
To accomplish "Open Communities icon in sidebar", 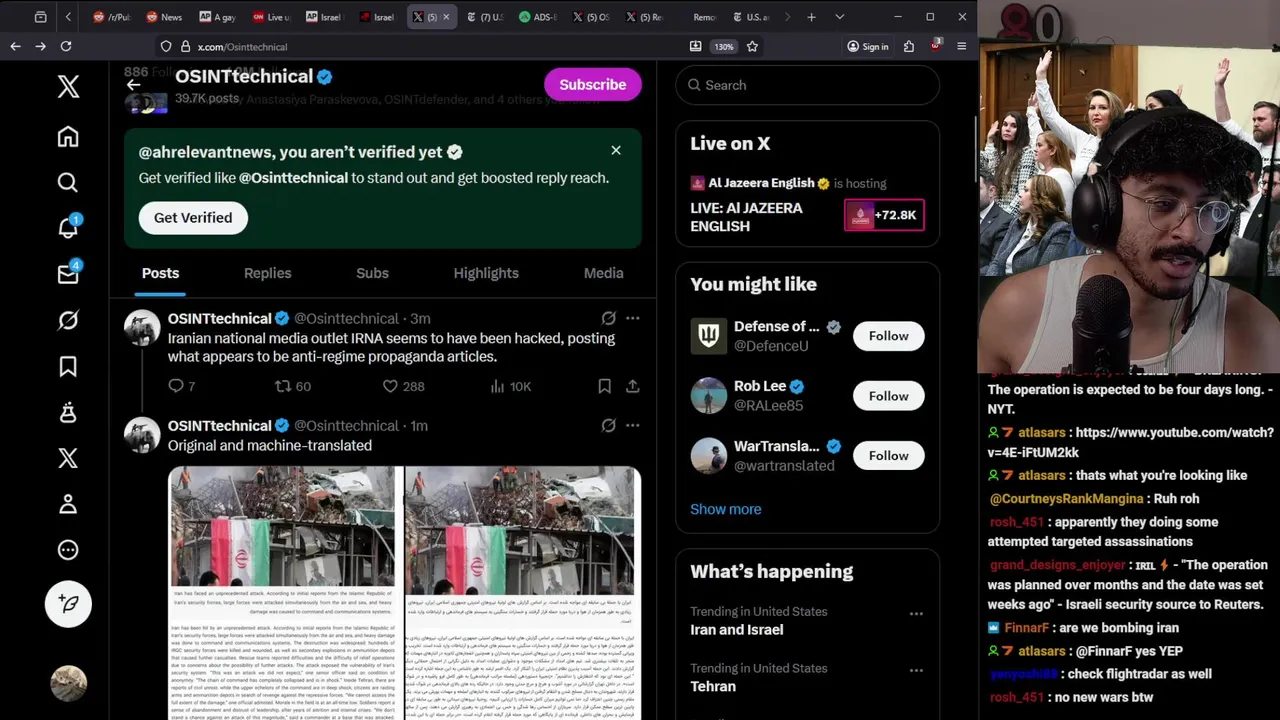I will (x=68, y=412).
